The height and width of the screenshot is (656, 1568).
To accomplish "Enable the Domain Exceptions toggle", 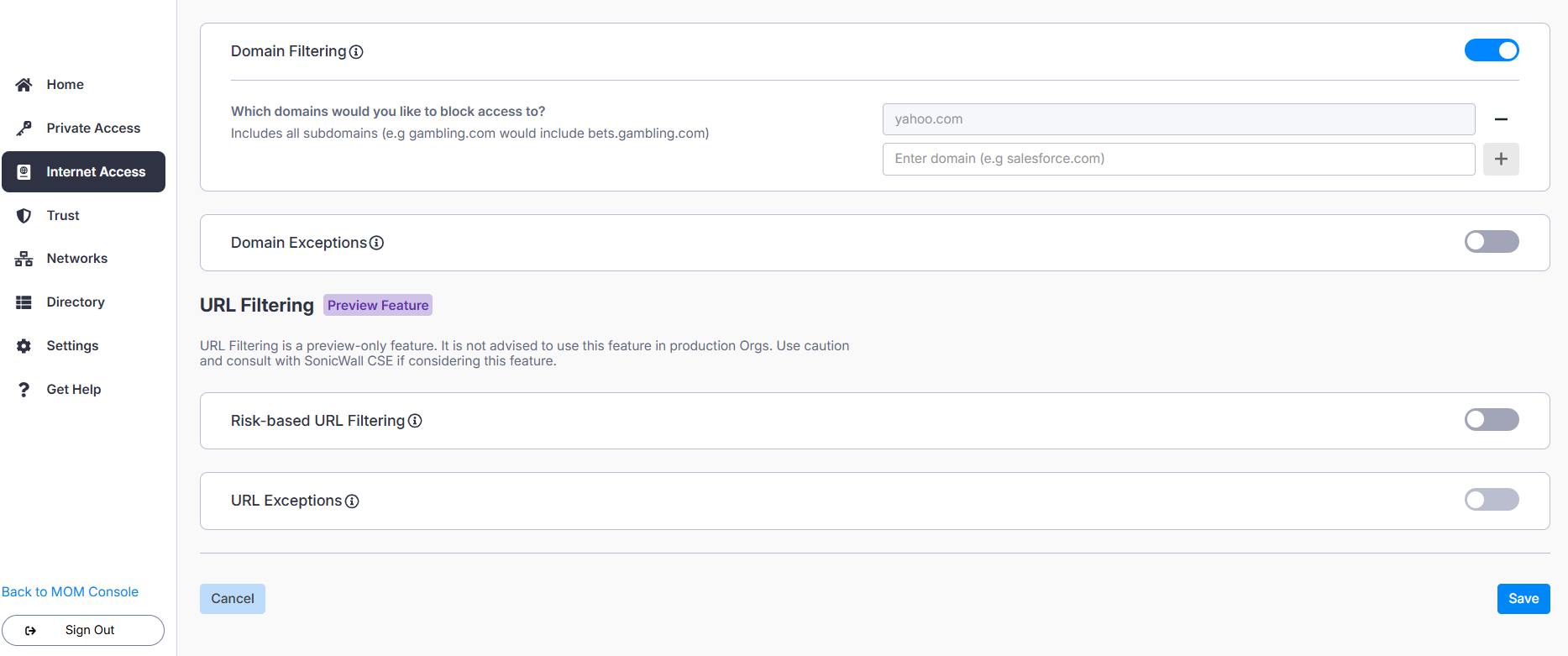I will point(1492,242).
